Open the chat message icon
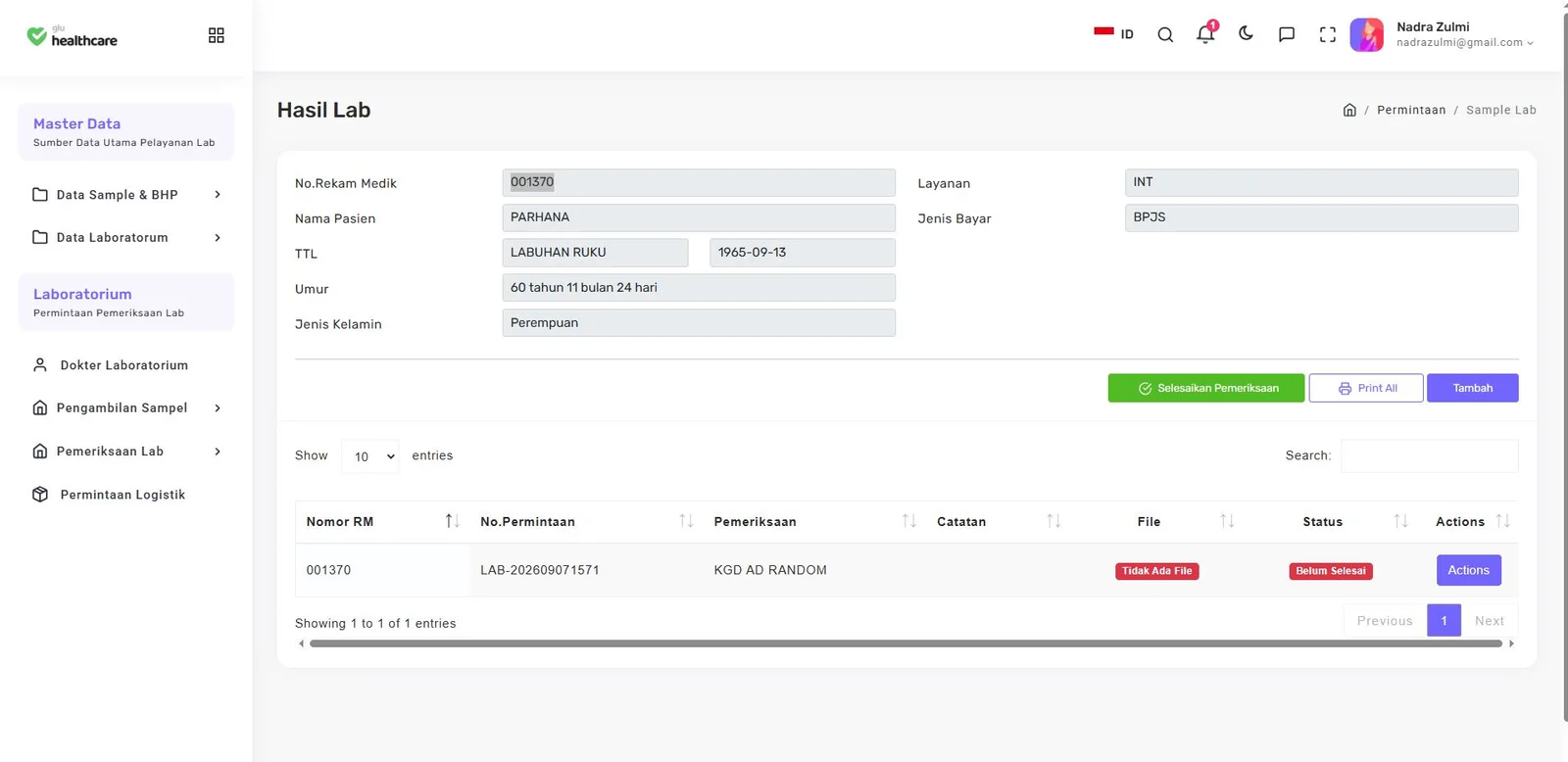This screenshot has height=762, width=1568. point(1287,35)
